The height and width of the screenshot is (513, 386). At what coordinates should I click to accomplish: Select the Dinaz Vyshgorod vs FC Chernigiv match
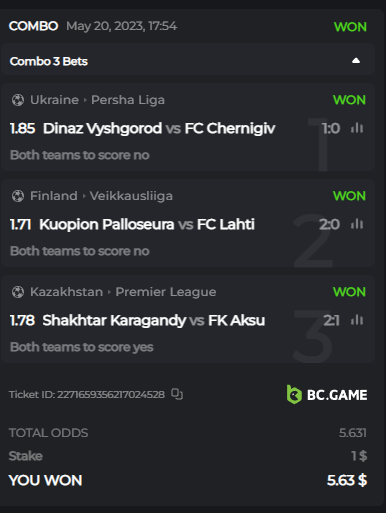click(159, 128)
